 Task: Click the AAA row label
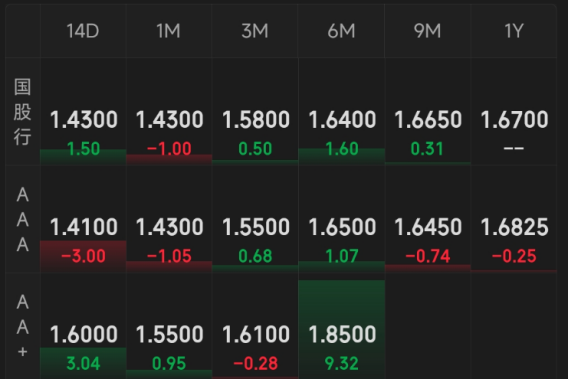[22, 220]
